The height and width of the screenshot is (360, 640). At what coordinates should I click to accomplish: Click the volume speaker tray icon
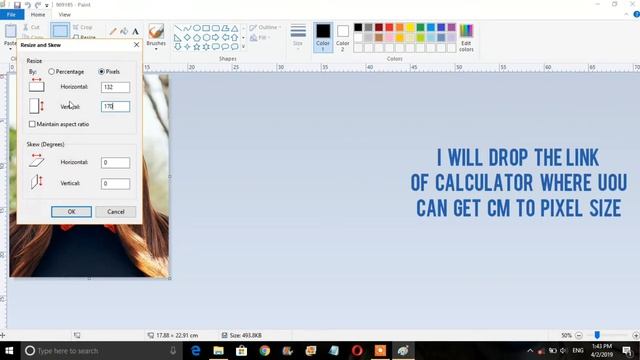click(563, 351)
